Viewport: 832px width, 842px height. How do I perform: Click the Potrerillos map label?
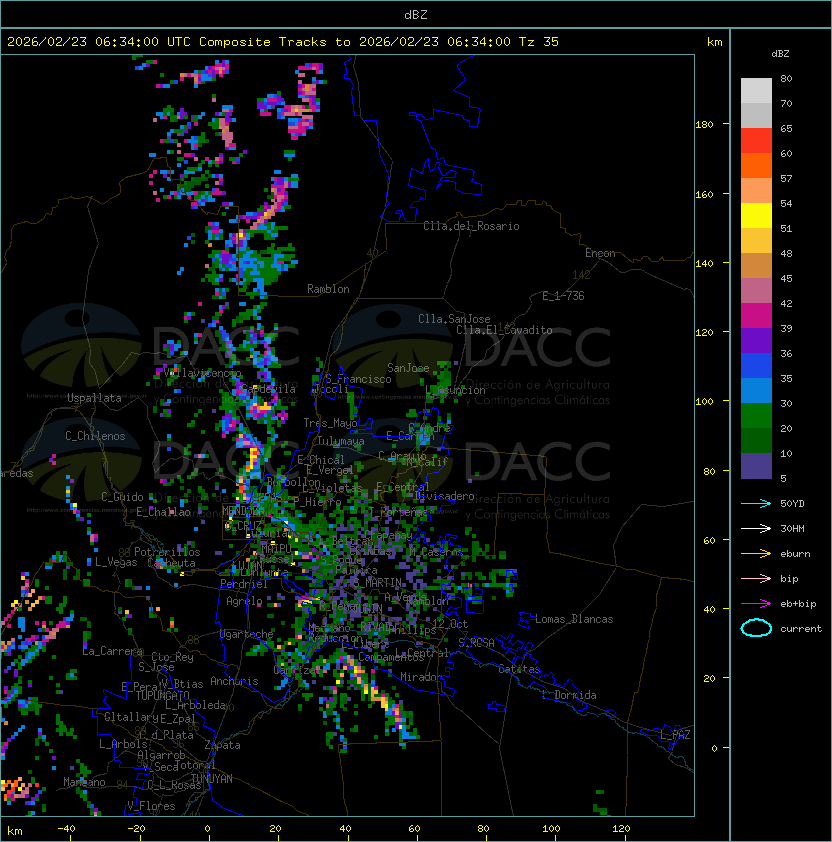(x=167, y=552)
